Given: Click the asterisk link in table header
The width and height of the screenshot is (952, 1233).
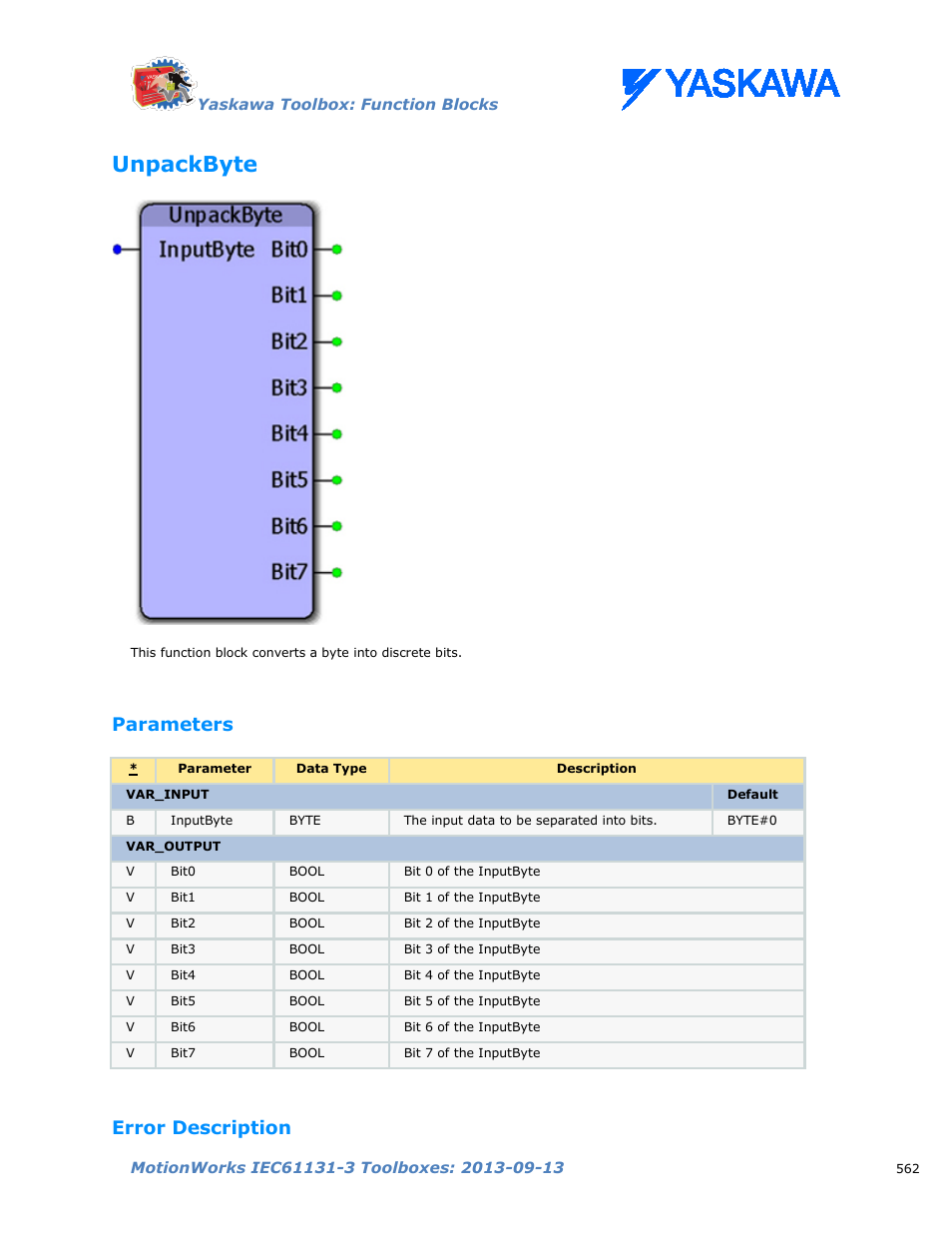Looking at the screenshot, I should tap(133, 769).
